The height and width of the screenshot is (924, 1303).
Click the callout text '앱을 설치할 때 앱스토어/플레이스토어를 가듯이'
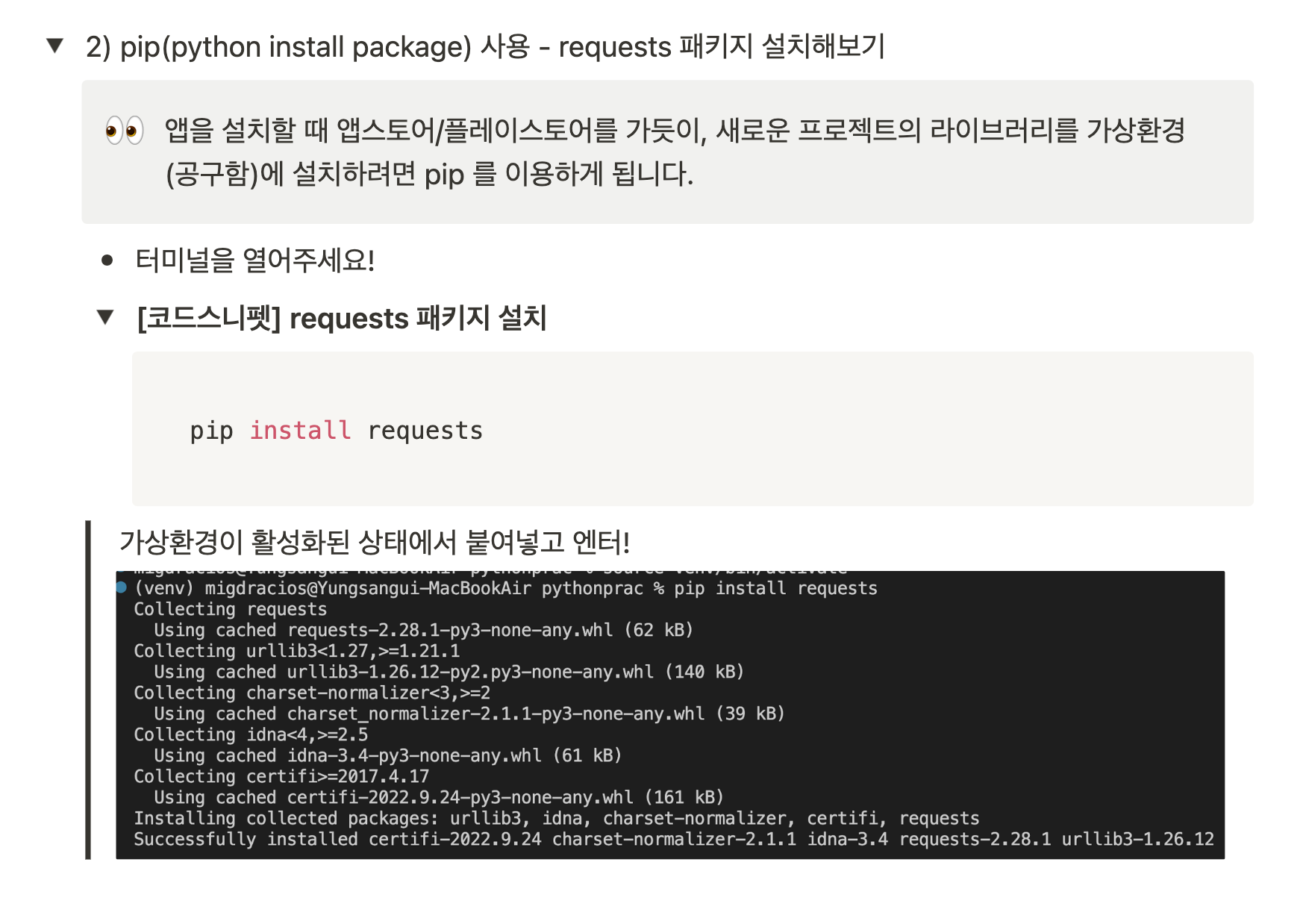click(x=436, y=131)
